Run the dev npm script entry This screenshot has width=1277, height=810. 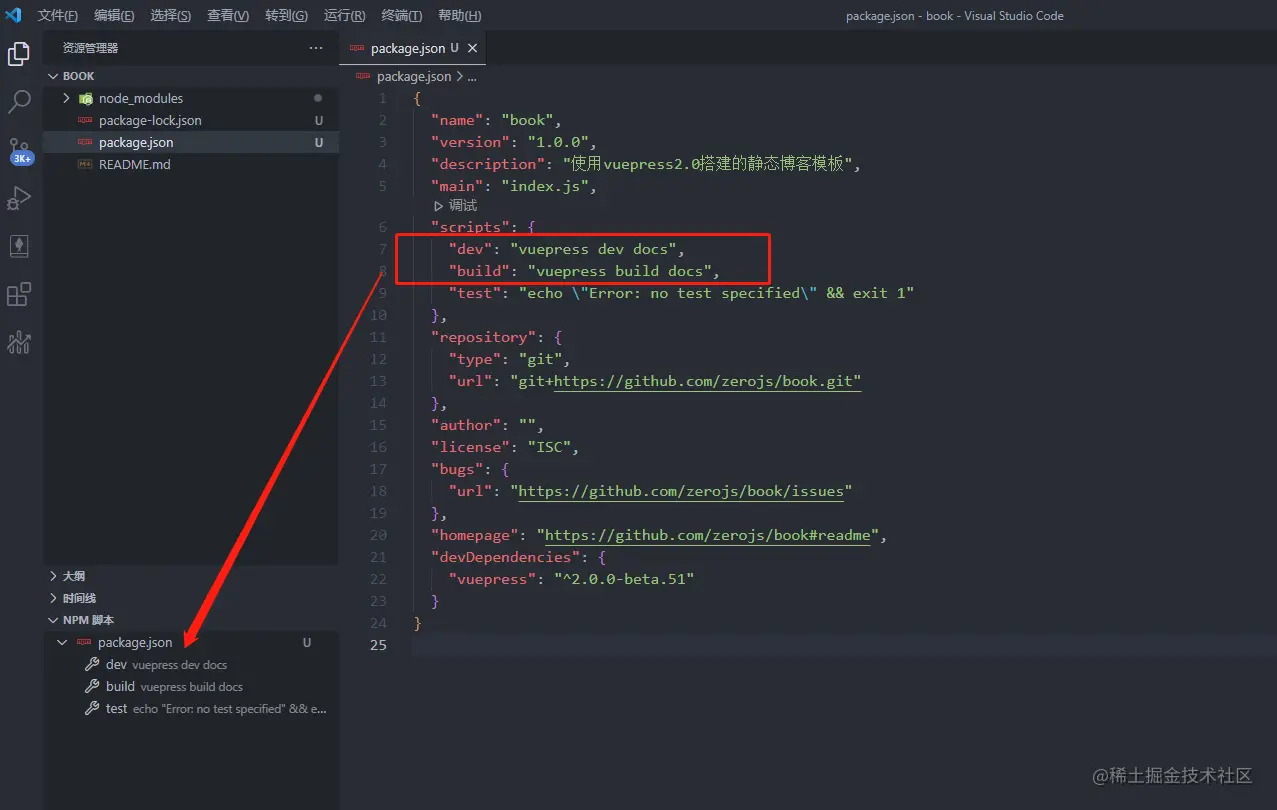pos(191,664)
